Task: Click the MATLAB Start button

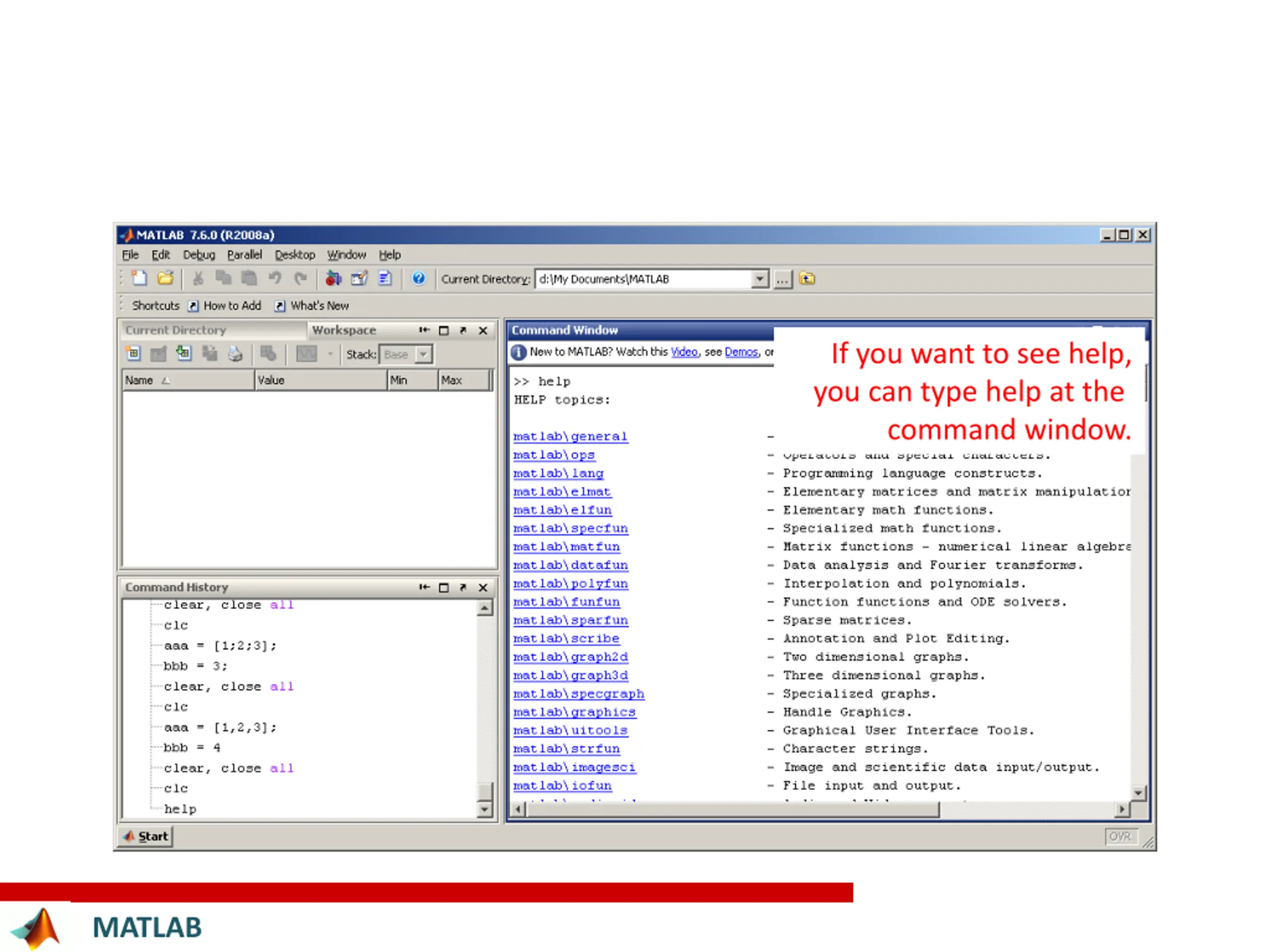Action: click(146, 836)
